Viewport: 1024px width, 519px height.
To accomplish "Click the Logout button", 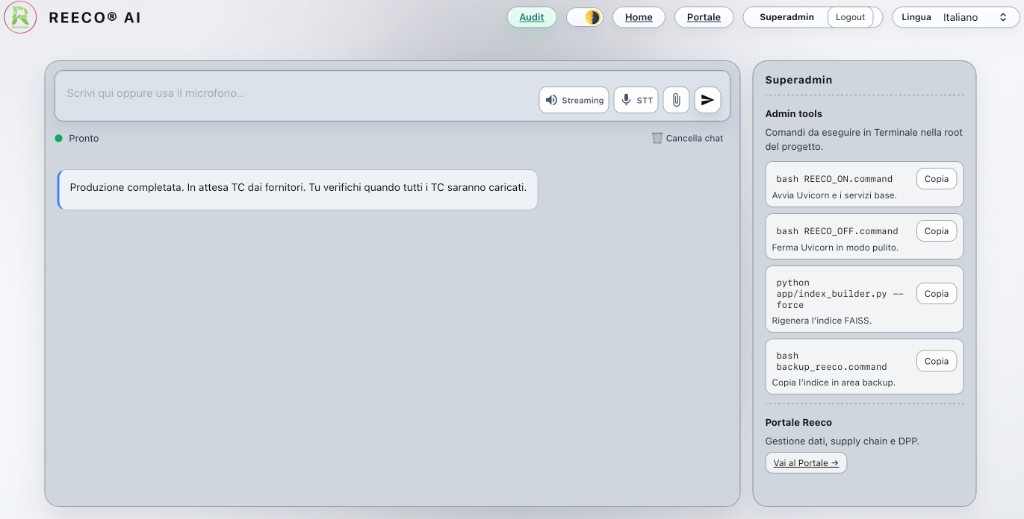I will click(x=850, y=17).
